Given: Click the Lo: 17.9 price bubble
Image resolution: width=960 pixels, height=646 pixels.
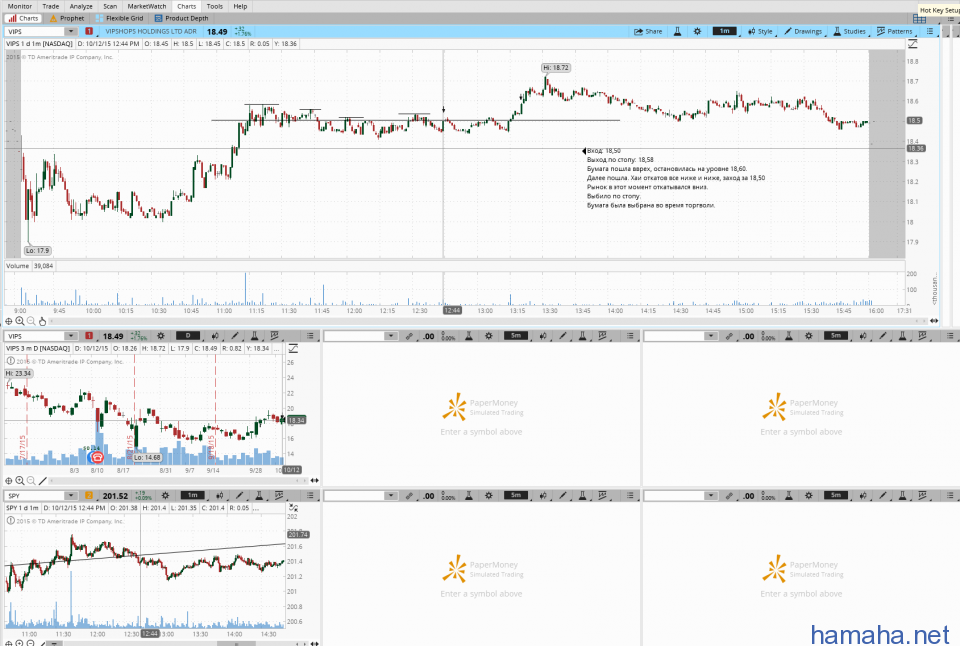Looking at the screenshot, I should click(x=37, y=250).
